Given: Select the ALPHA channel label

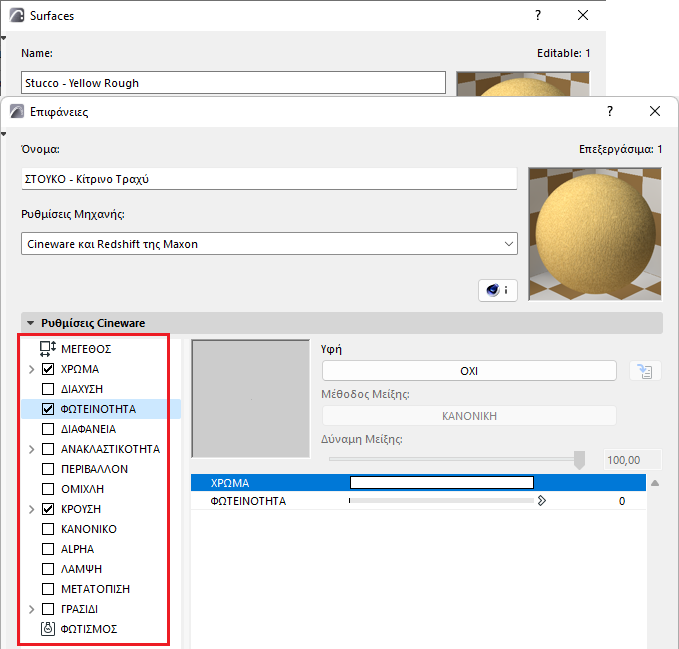Looking at the screenshot, I should click(78, 549).
